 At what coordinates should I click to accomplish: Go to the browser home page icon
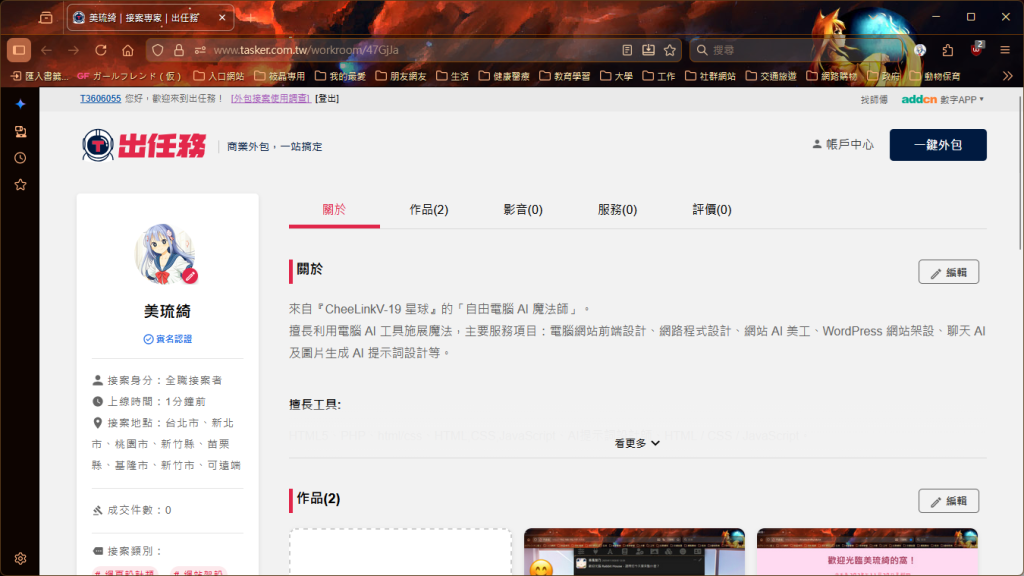coord(127,50)
